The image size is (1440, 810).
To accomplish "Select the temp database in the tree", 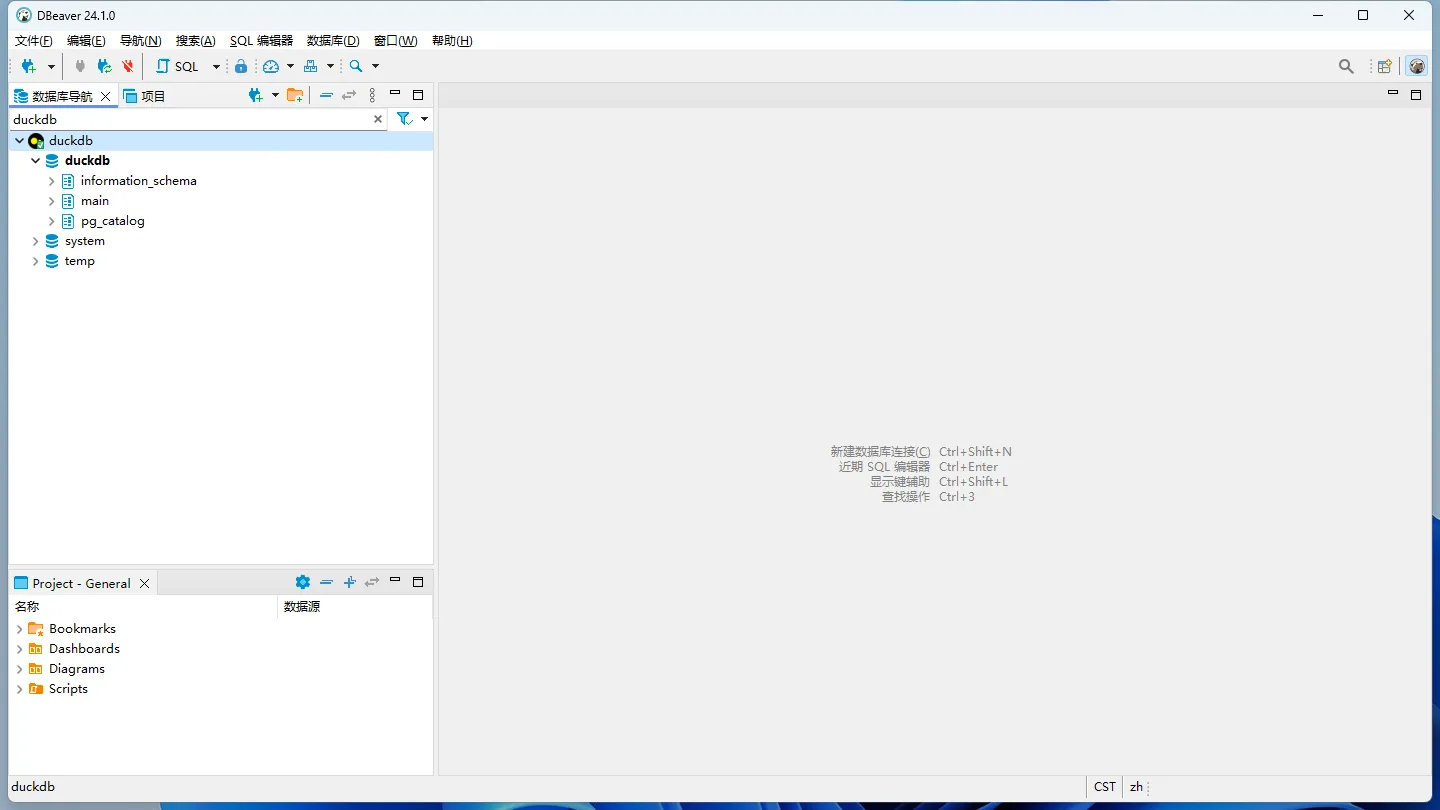I will (x=80, y=261).
